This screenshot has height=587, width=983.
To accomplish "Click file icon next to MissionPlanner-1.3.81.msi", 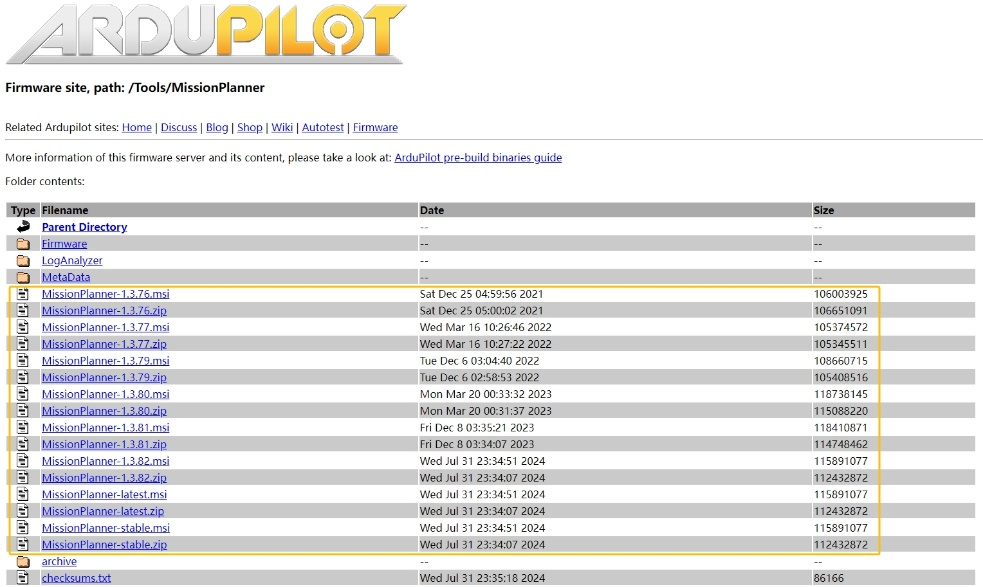I will tap(23, 427).
